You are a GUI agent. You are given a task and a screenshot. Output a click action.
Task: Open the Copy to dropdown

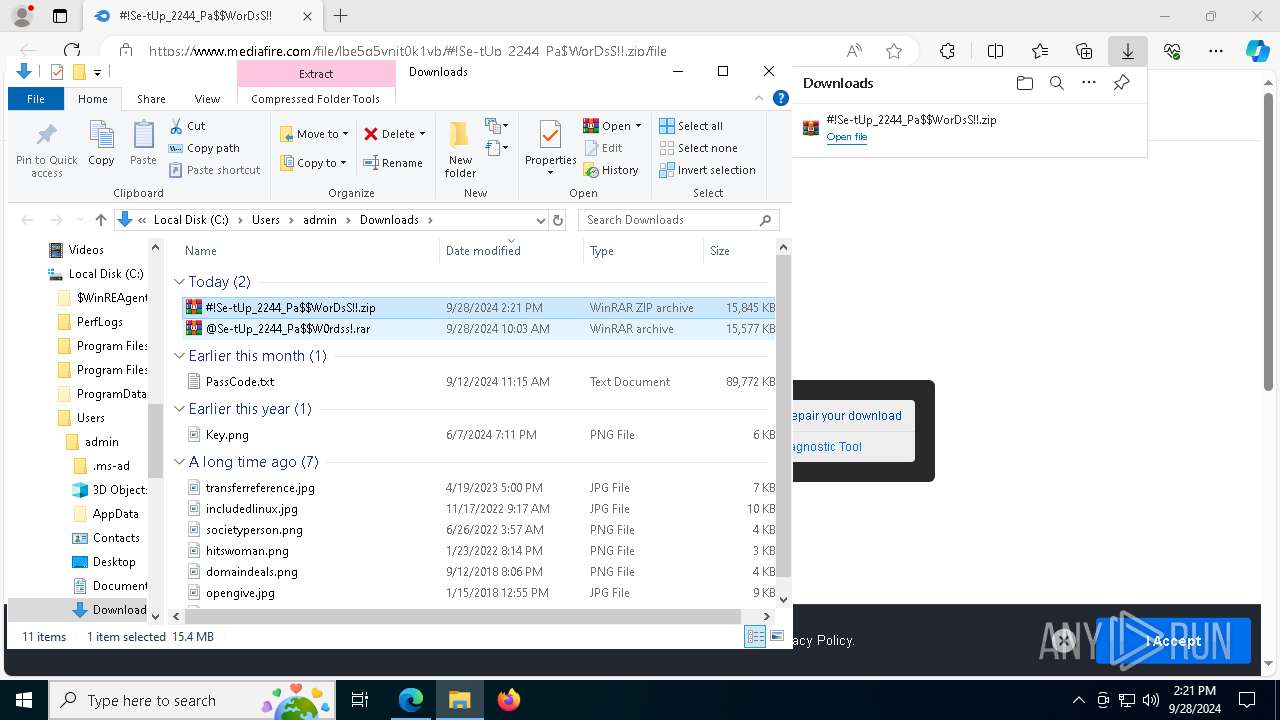314,163
